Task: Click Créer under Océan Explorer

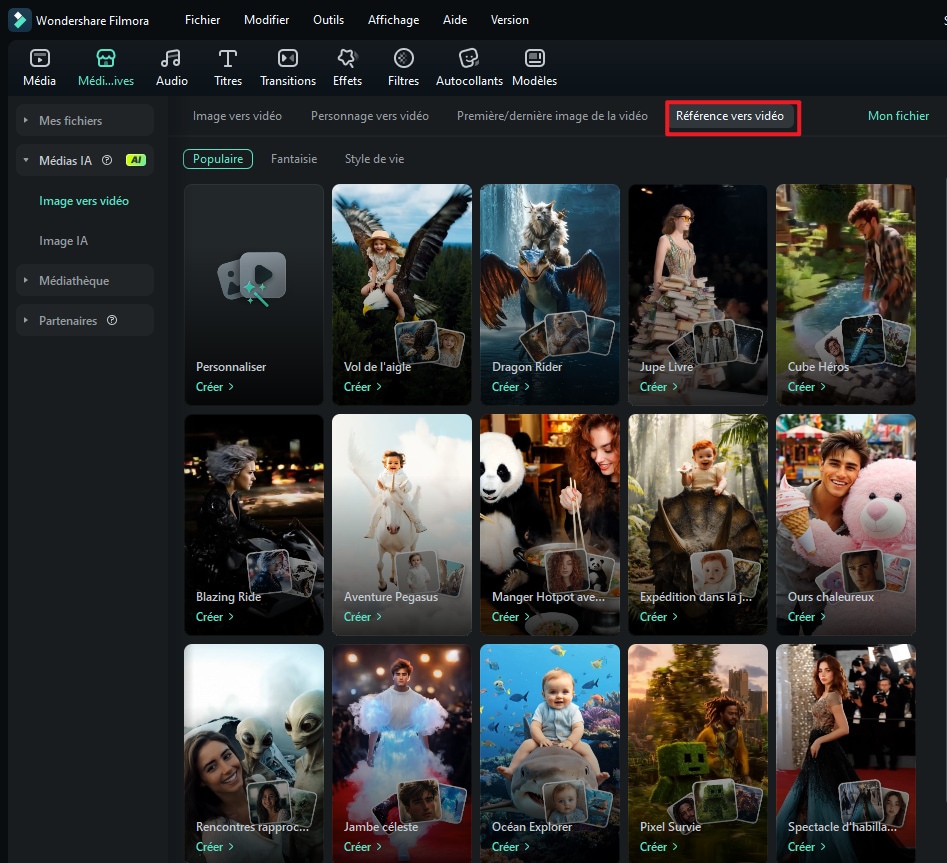Action: (x=510, y=847)
